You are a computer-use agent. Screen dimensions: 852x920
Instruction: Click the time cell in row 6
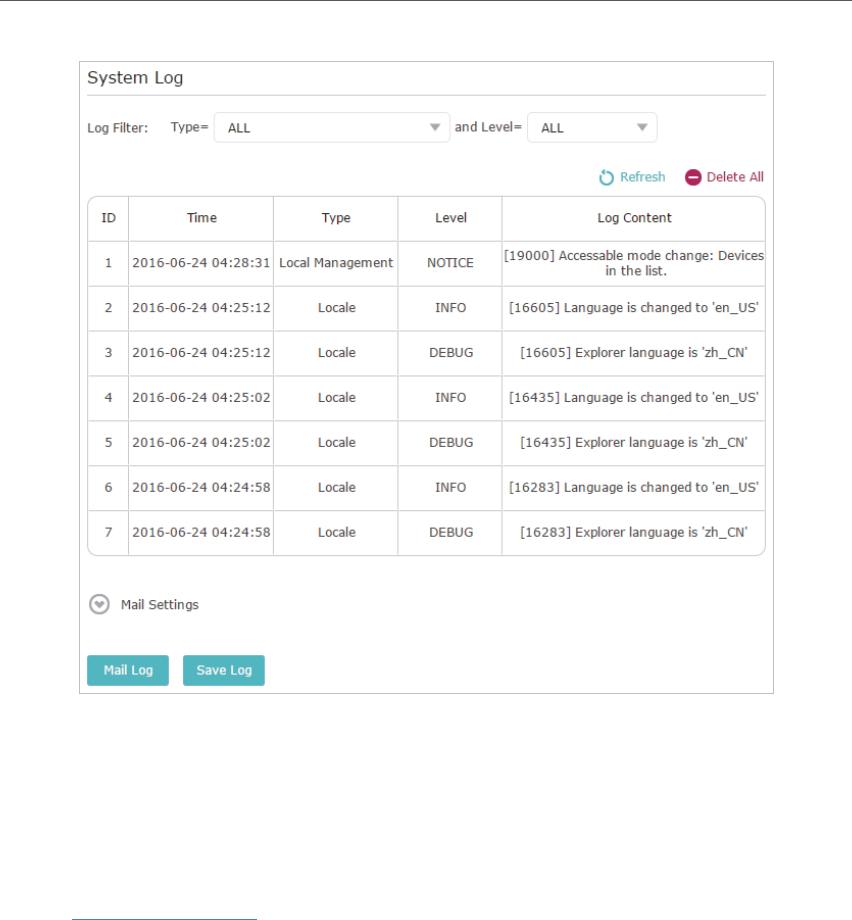201,488
